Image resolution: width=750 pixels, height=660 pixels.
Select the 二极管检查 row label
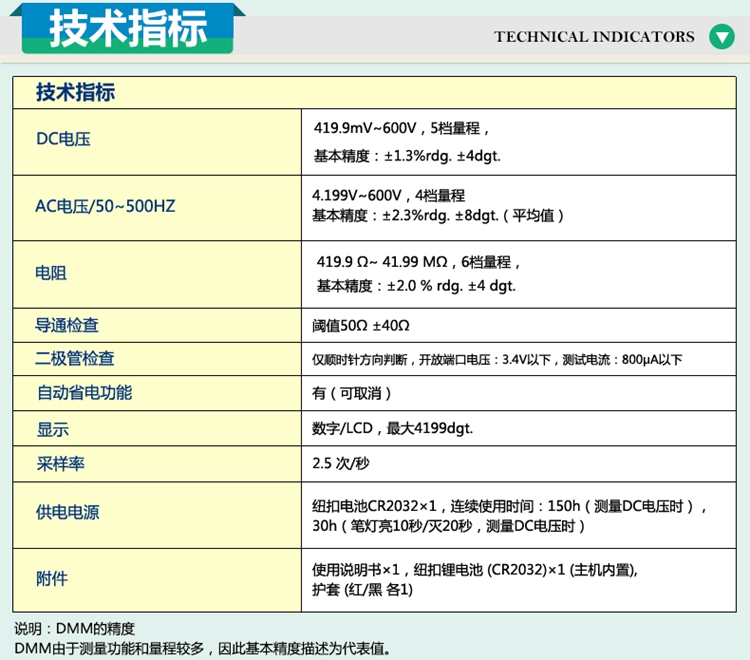pyautogui.click(x=75, y=359)
